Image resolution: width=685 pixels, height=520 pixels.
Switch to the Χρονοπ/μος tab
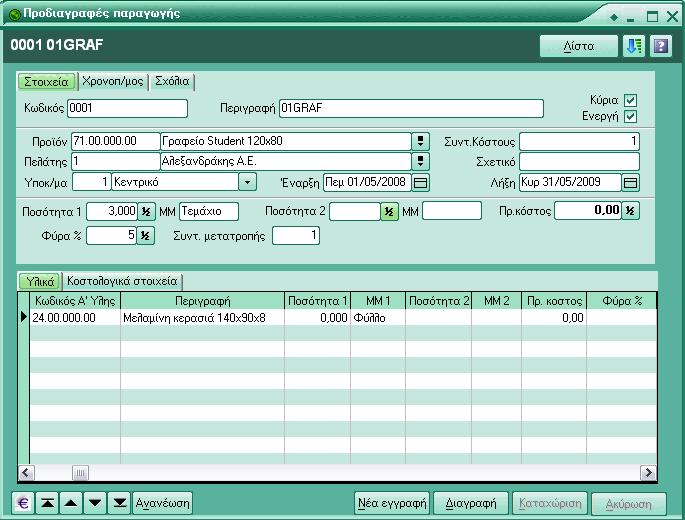[x=113, y=81]
